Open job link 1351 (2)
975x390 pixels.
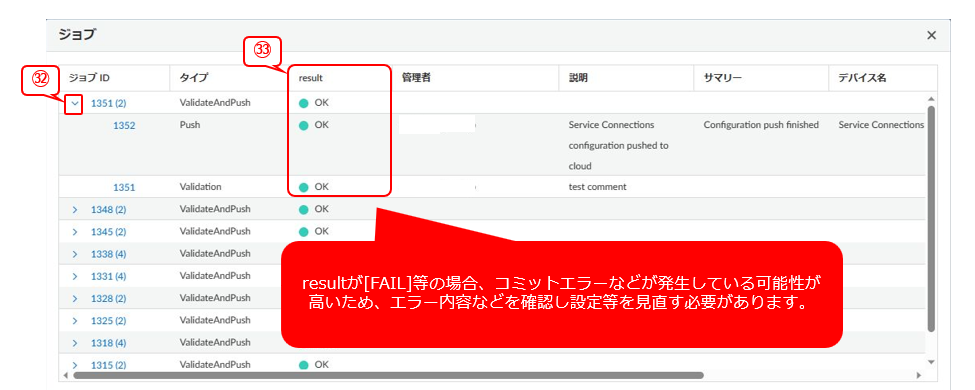point(108,104)
